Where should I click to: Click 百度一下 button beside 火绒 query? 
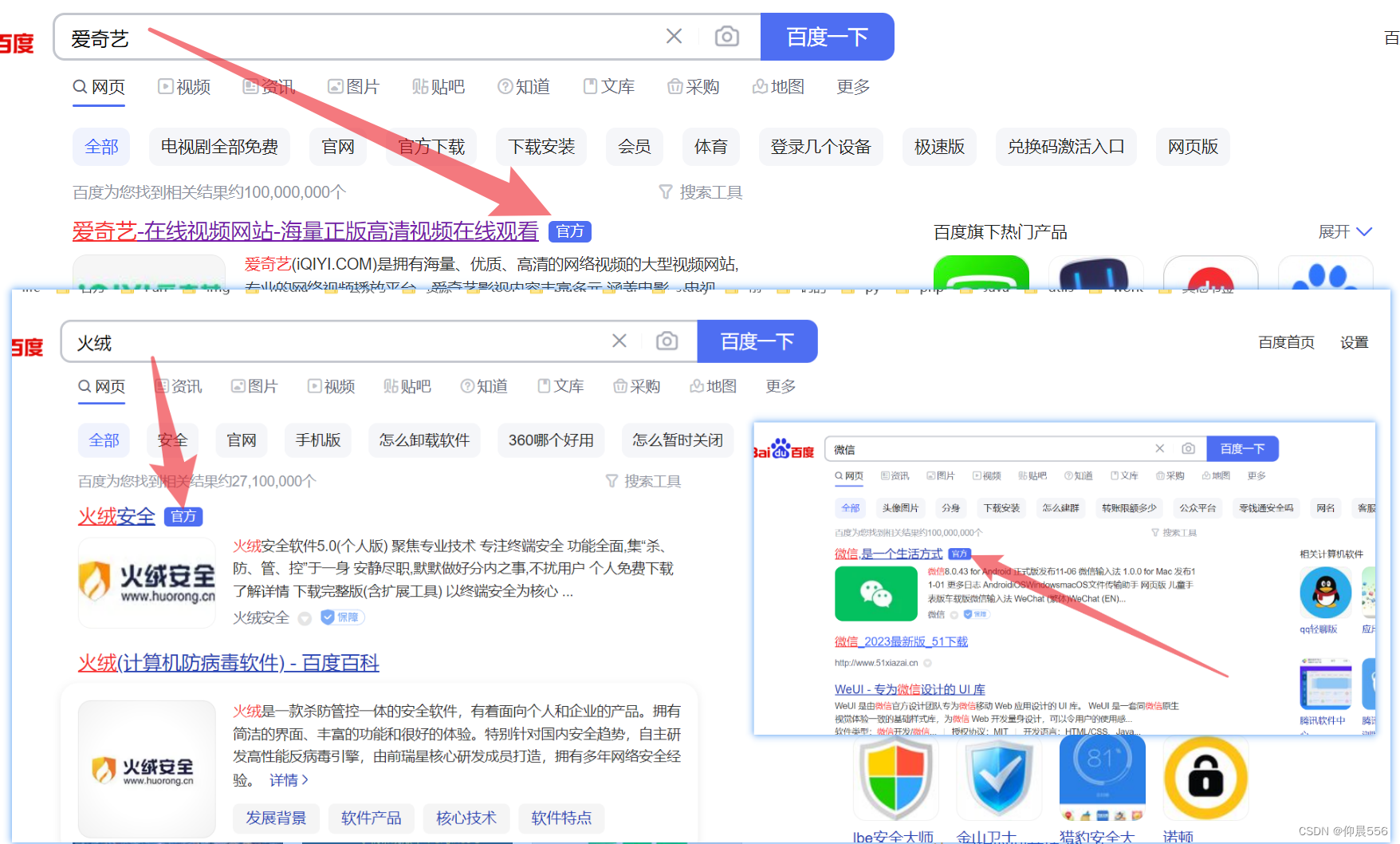coord(757,341)
